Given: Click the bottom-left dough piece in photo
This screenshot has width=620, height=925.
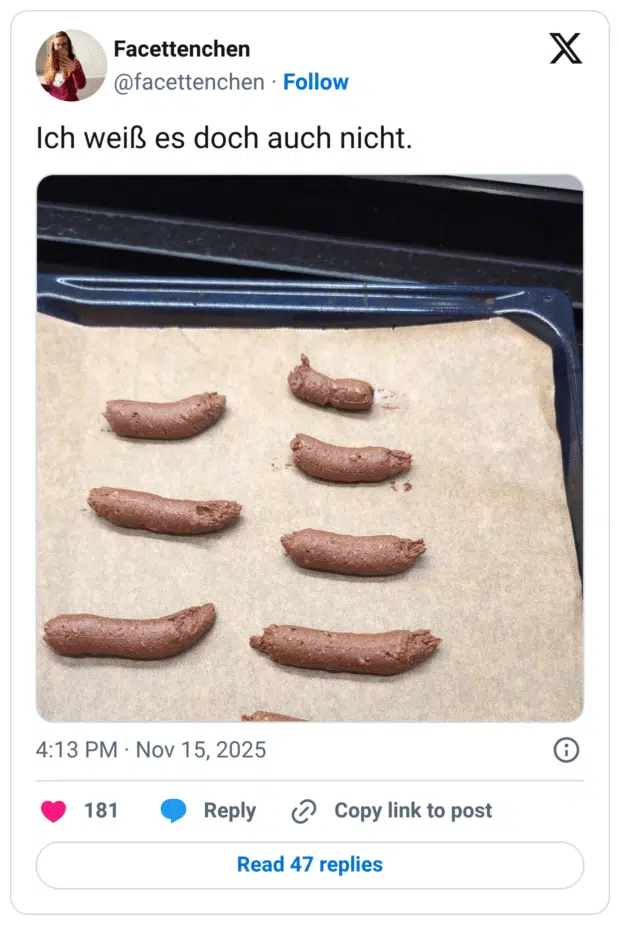Looking at the screenshot, I should click(x=128, y=632).
